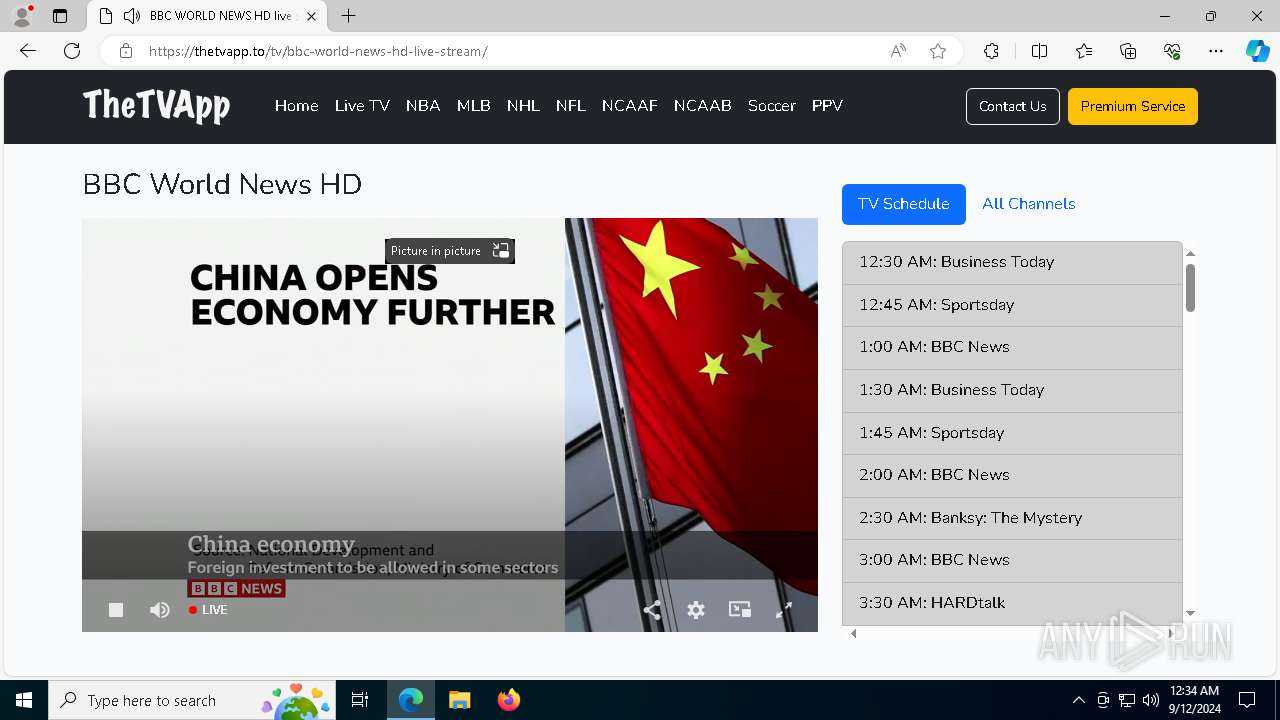Click schedule scroll down arrow
Viewport: 1280px width, 720px height.
click(1190, 613)
